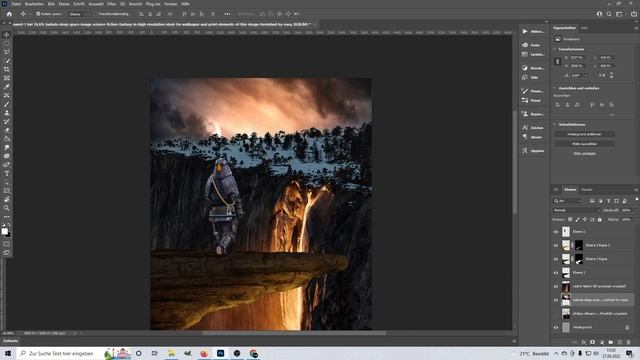Open the Glyphen collapsed panel
Viewport: 640px width, 360px height.
point(533,151)
